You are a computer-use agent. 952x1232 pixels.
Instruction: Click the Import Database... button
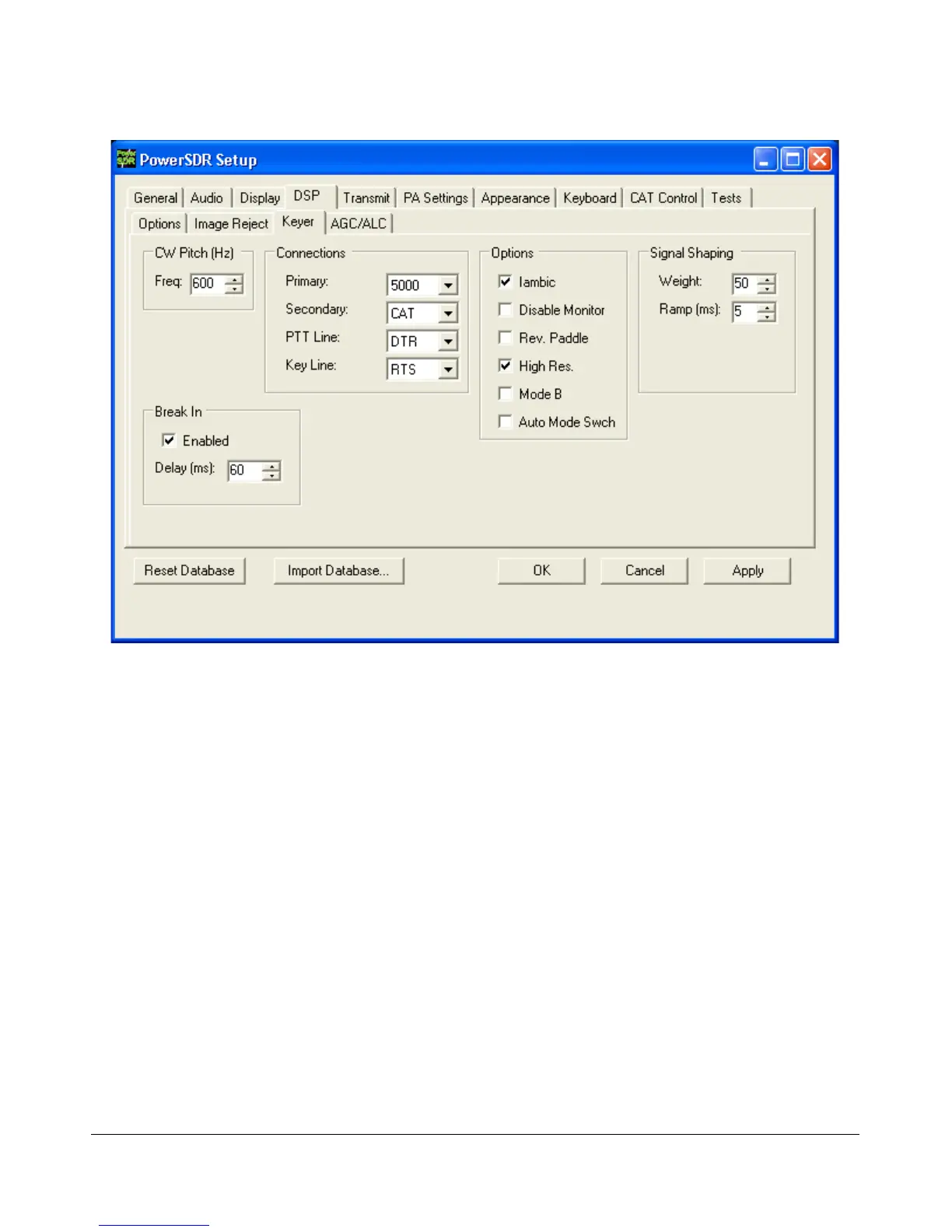click(338, 571)
